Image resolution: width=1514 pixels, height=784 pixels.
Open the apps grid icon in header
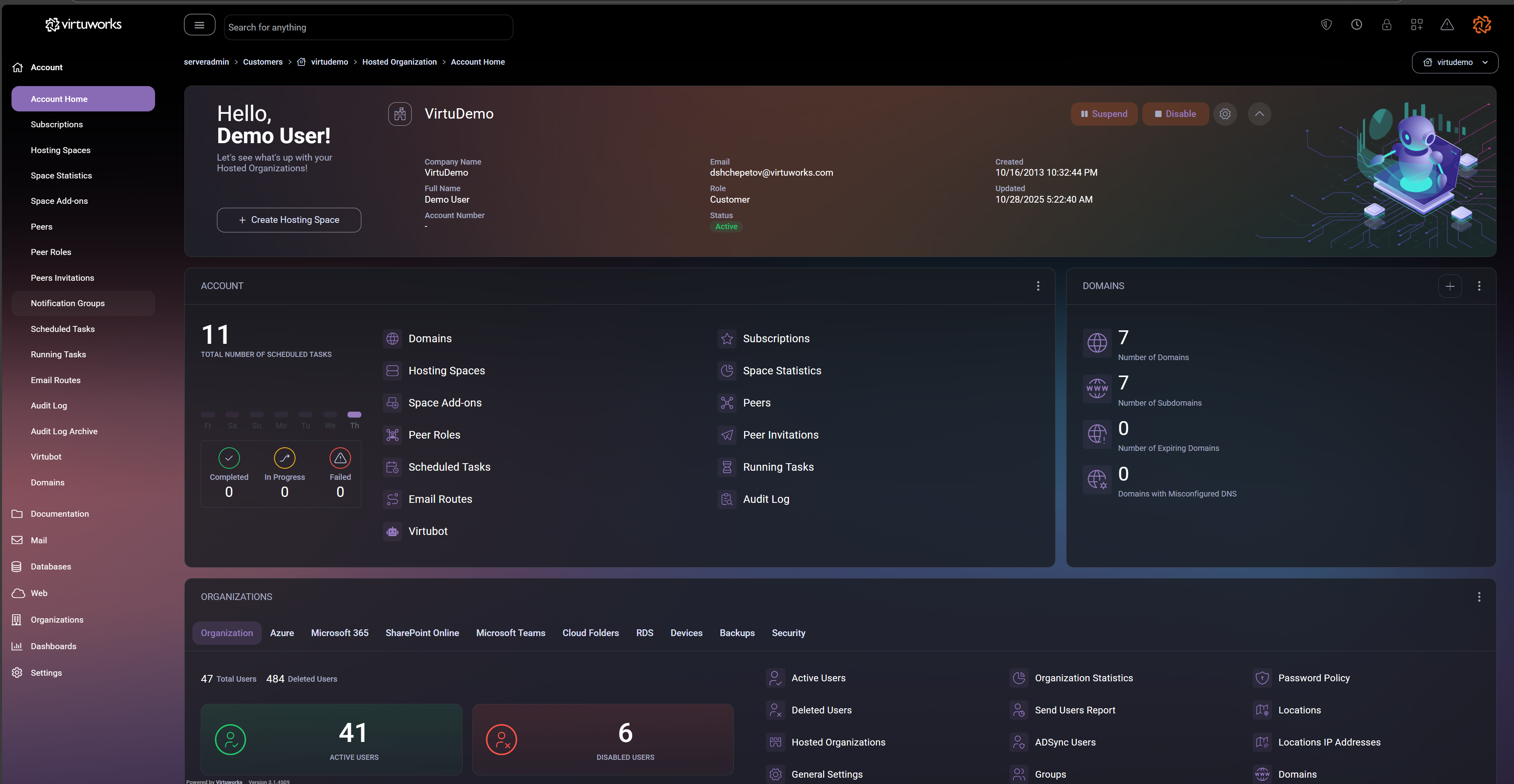point(1416,25)
